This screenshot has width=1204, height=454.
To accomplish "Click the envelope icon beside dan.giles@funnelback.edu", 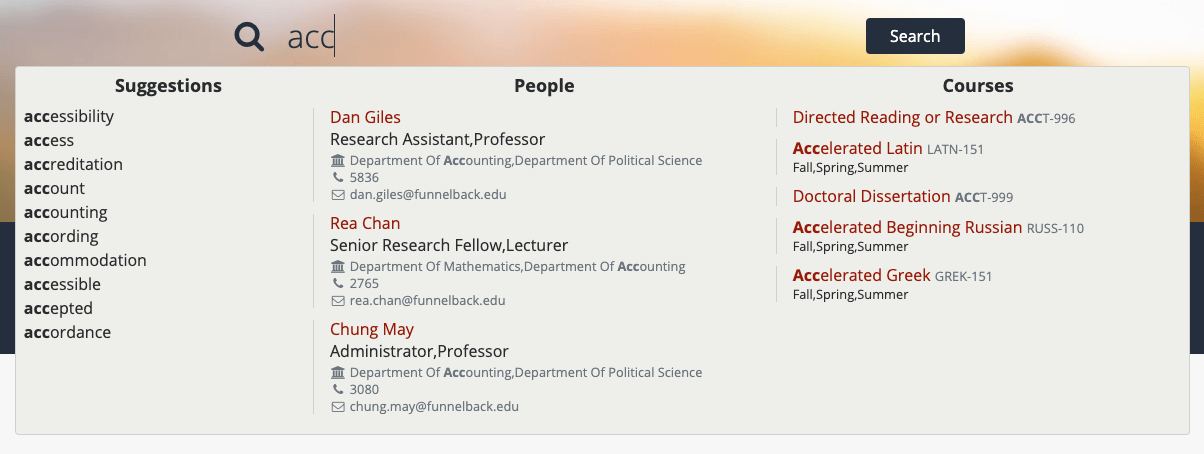I will click(x=337, y=195).
